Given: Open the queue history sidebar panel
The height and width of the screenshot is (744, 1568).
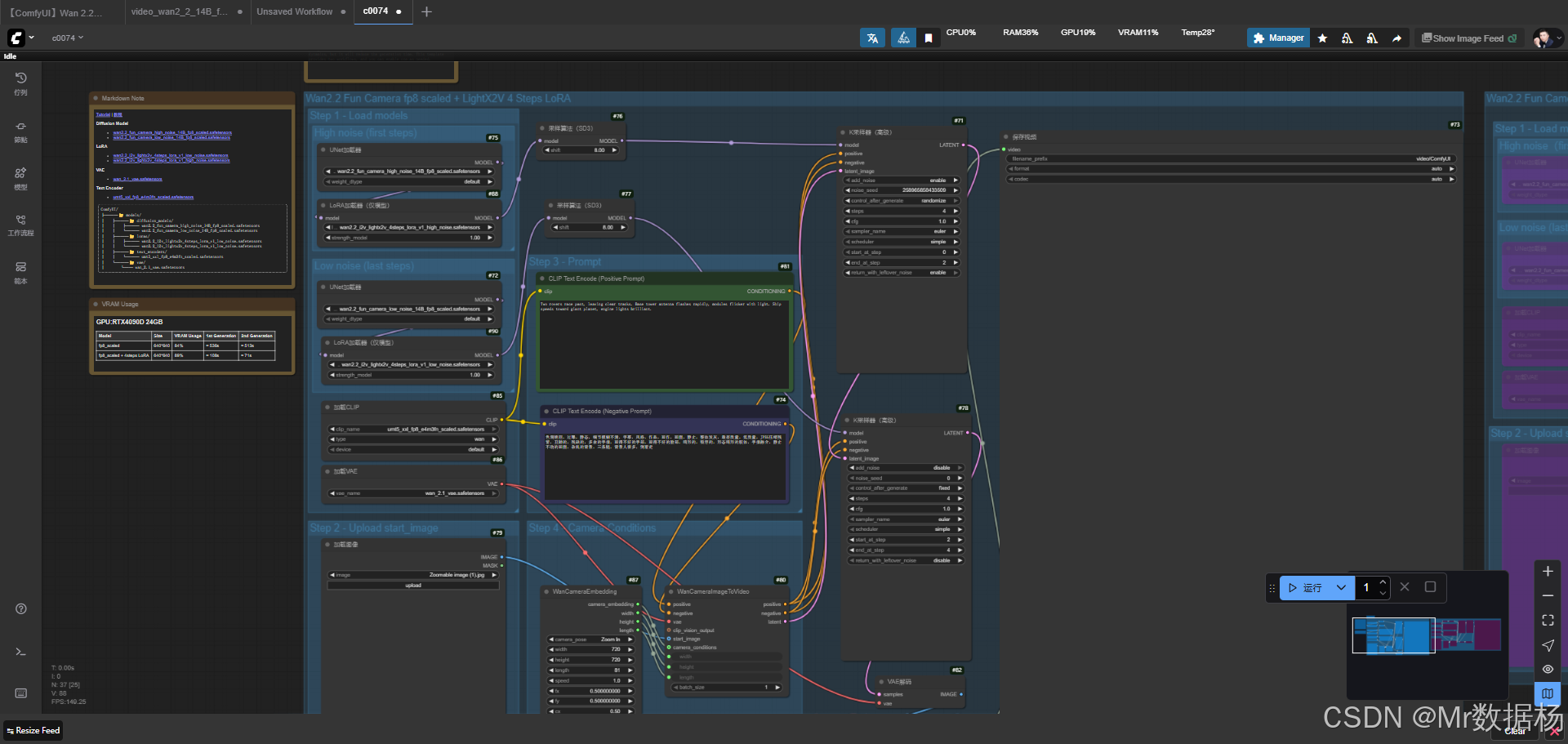Looking at the screenshot, I should click(x=21, y=82).
